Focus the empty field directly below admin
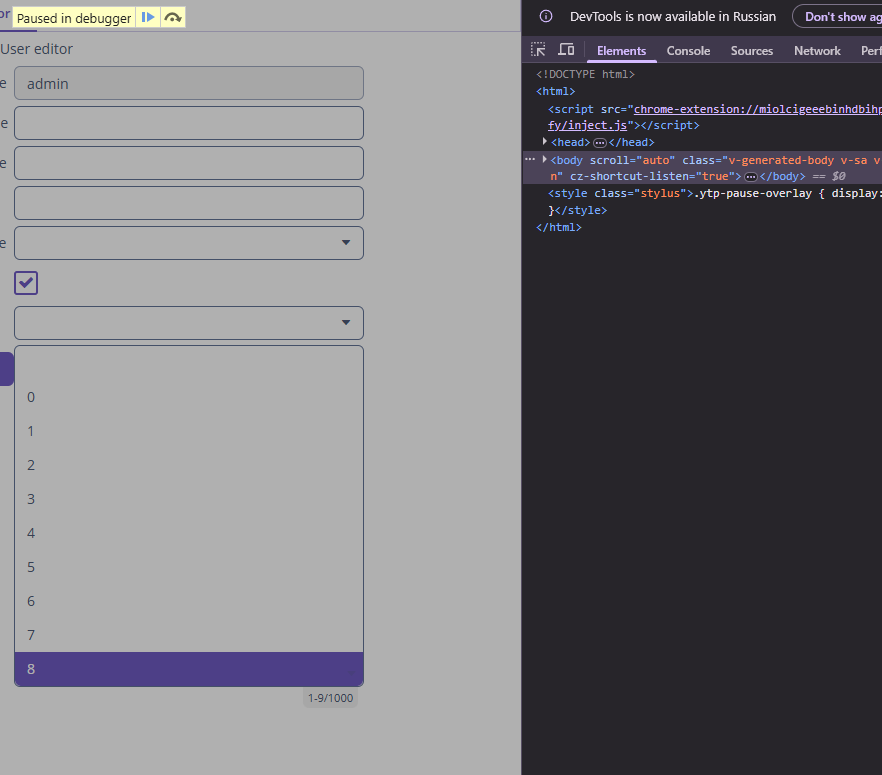This screenshot has width=882, height=775. coord(189,123)
